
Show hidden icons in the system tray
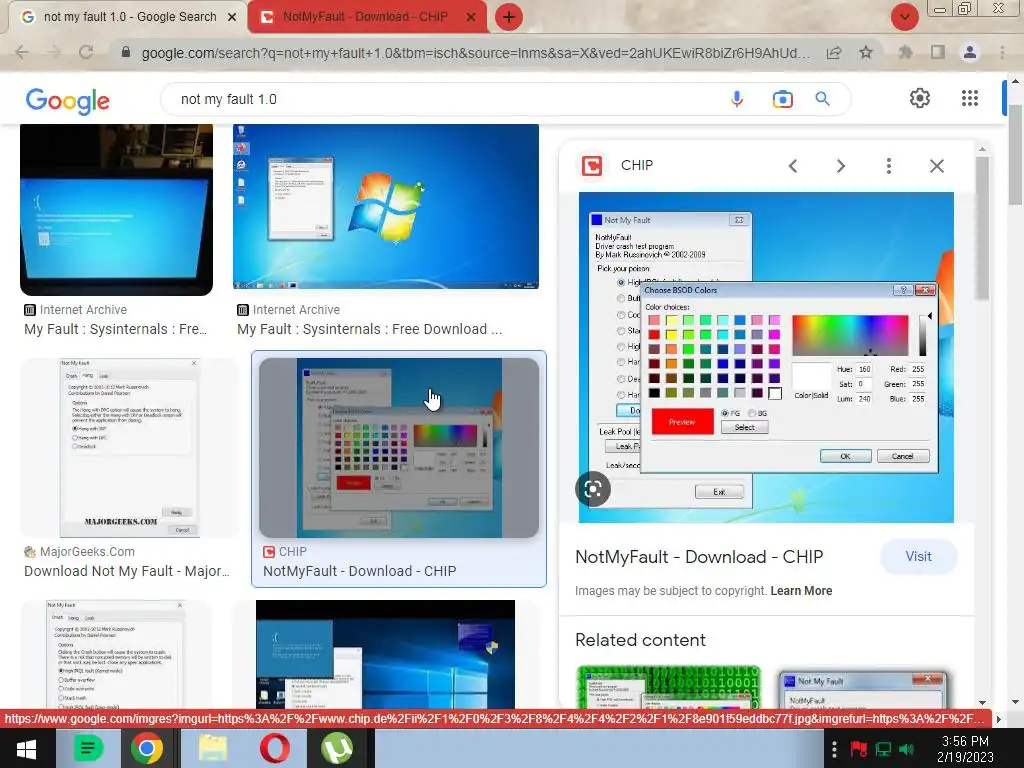(833, 749)
